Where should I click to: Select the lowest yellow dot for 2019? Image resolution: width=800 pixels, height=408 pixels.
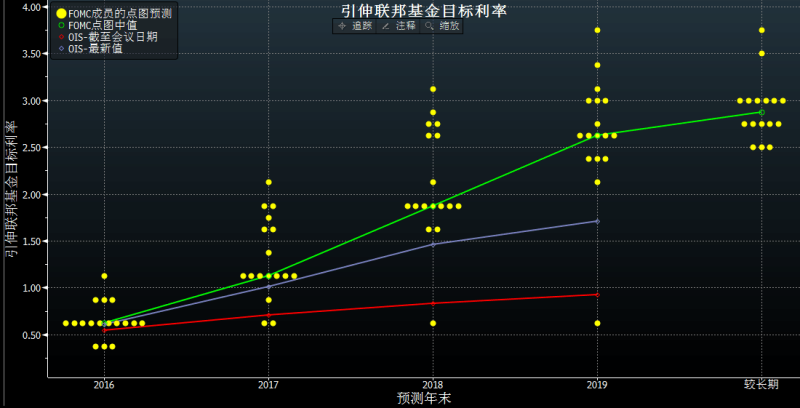(597, 323)
